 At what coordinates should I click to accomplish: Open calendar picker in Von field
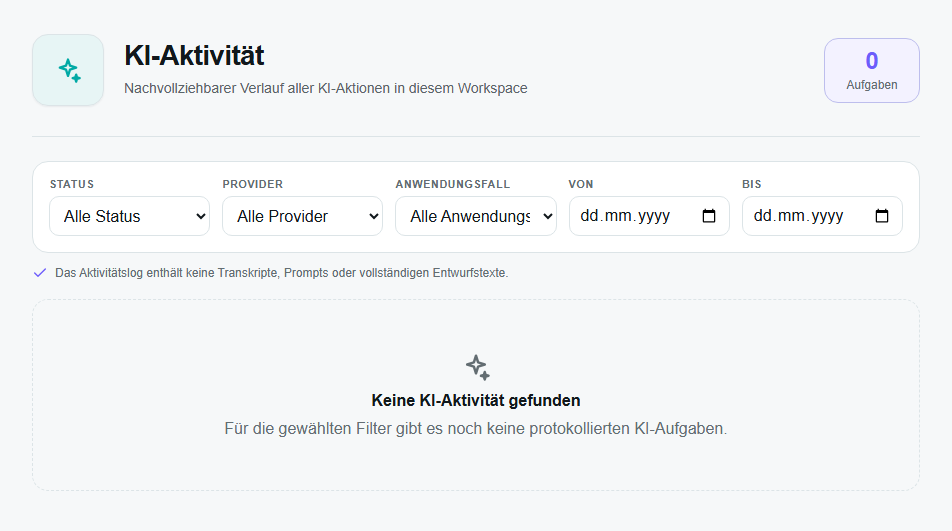709,216
